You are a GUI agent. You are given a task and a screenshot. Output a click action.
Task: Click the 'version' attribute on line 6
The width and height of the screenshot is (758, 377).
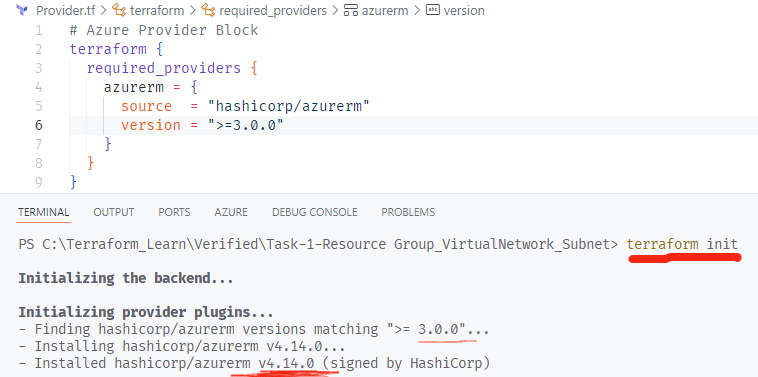[151, 125]
